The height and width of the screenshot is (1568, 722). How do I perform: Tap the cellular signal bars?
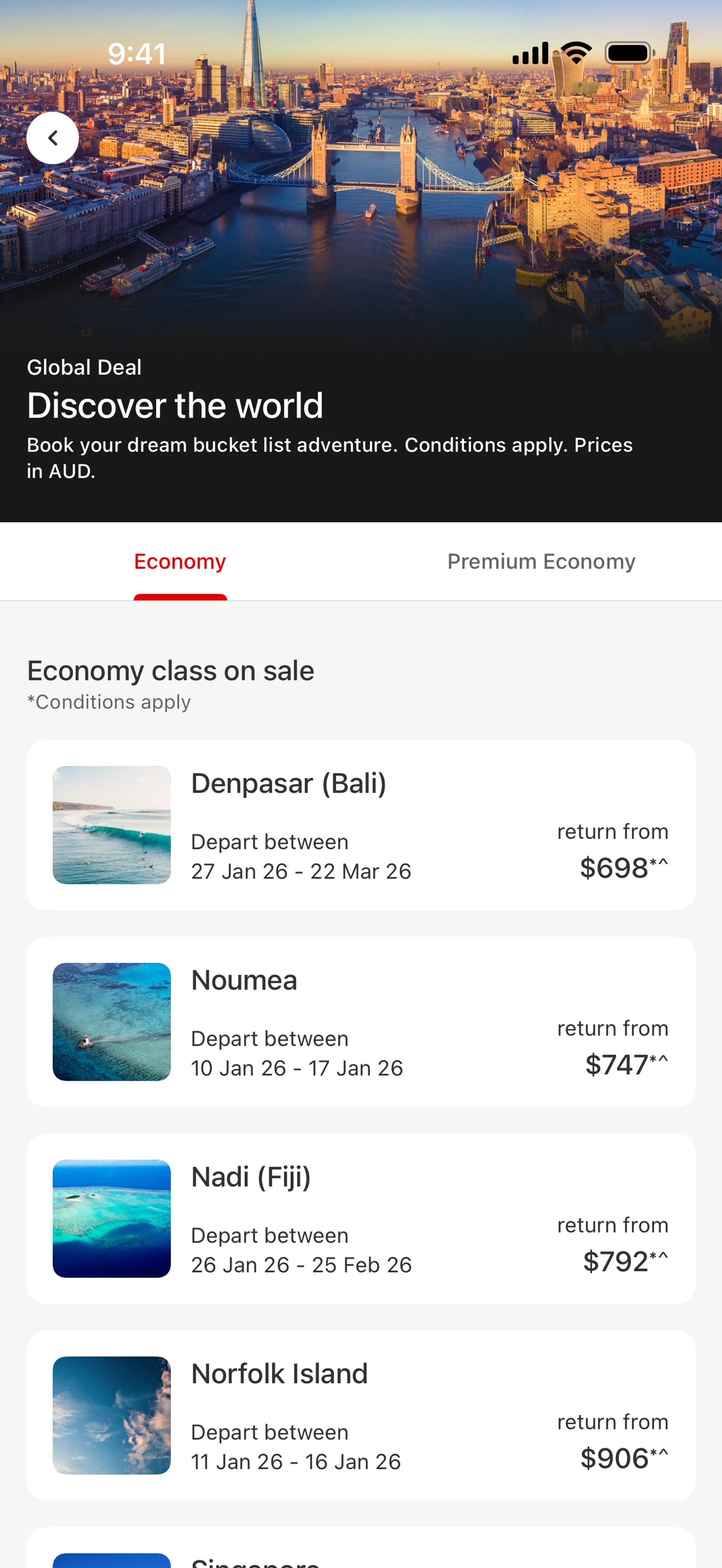pyautogui.click(x=531, y=54)
